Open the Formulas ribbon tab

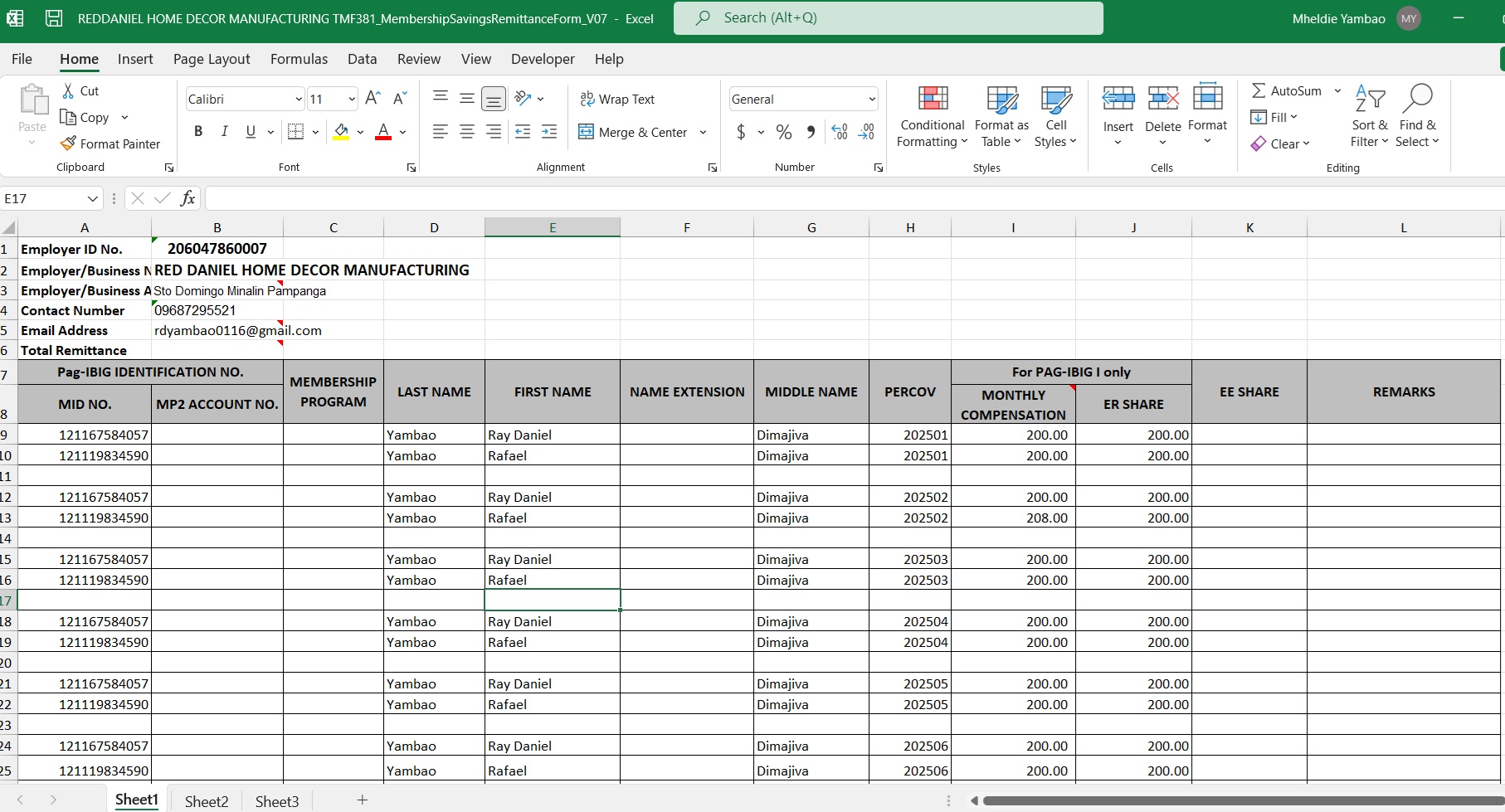299,59
